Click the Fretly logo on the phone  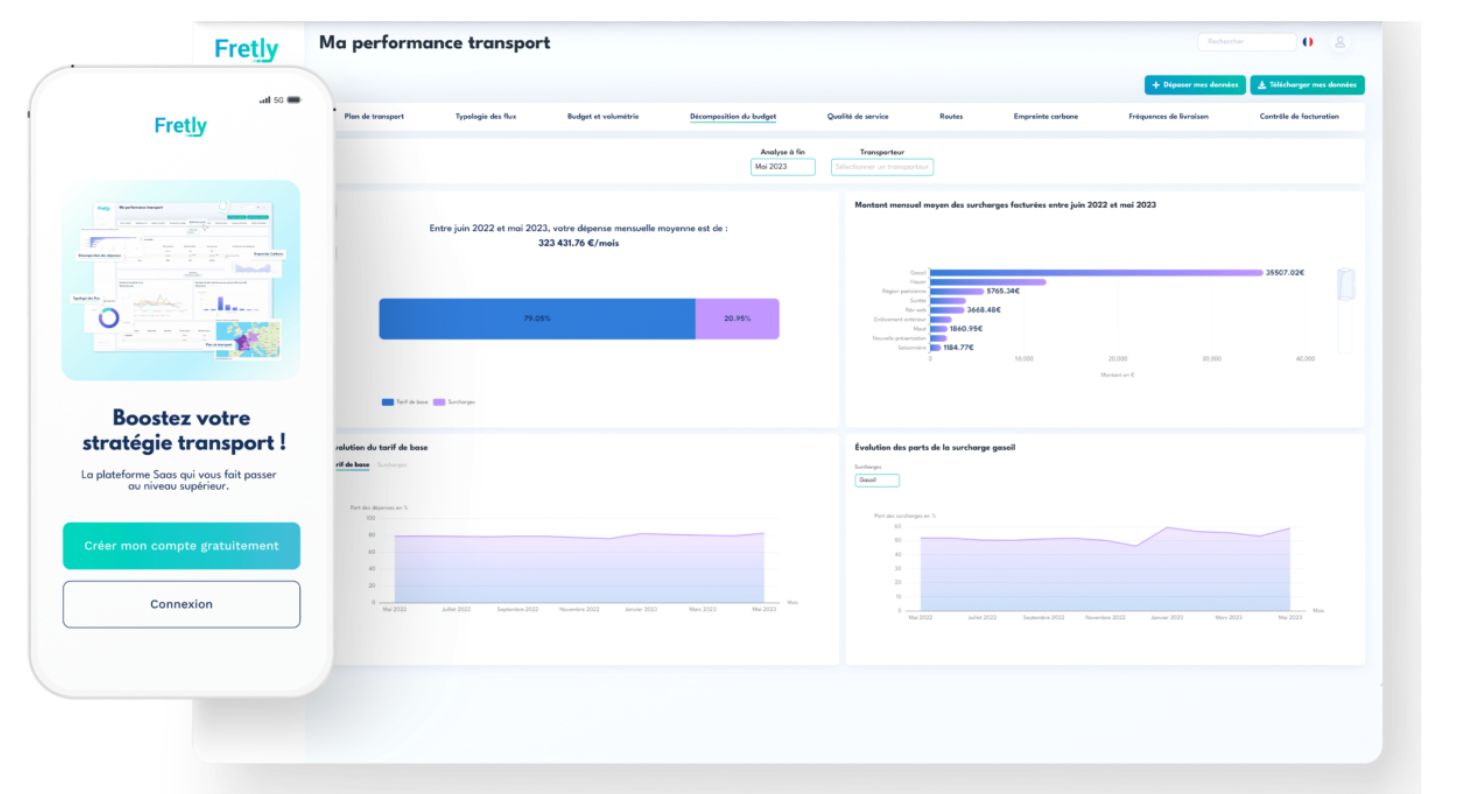point(181,126)
